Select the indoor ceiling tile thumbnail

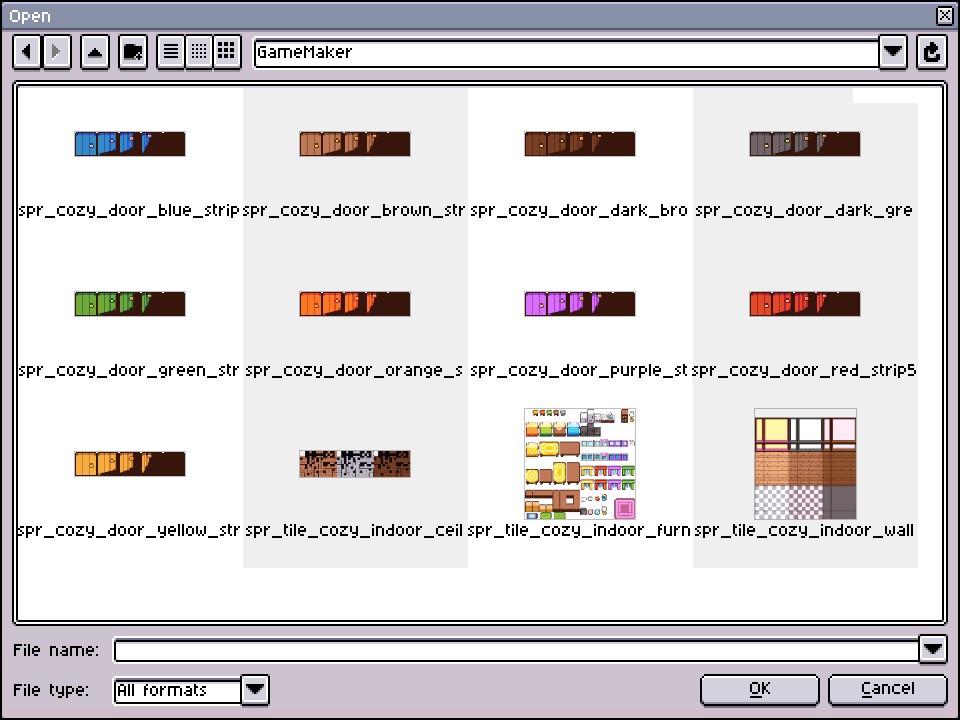[354, 463]
